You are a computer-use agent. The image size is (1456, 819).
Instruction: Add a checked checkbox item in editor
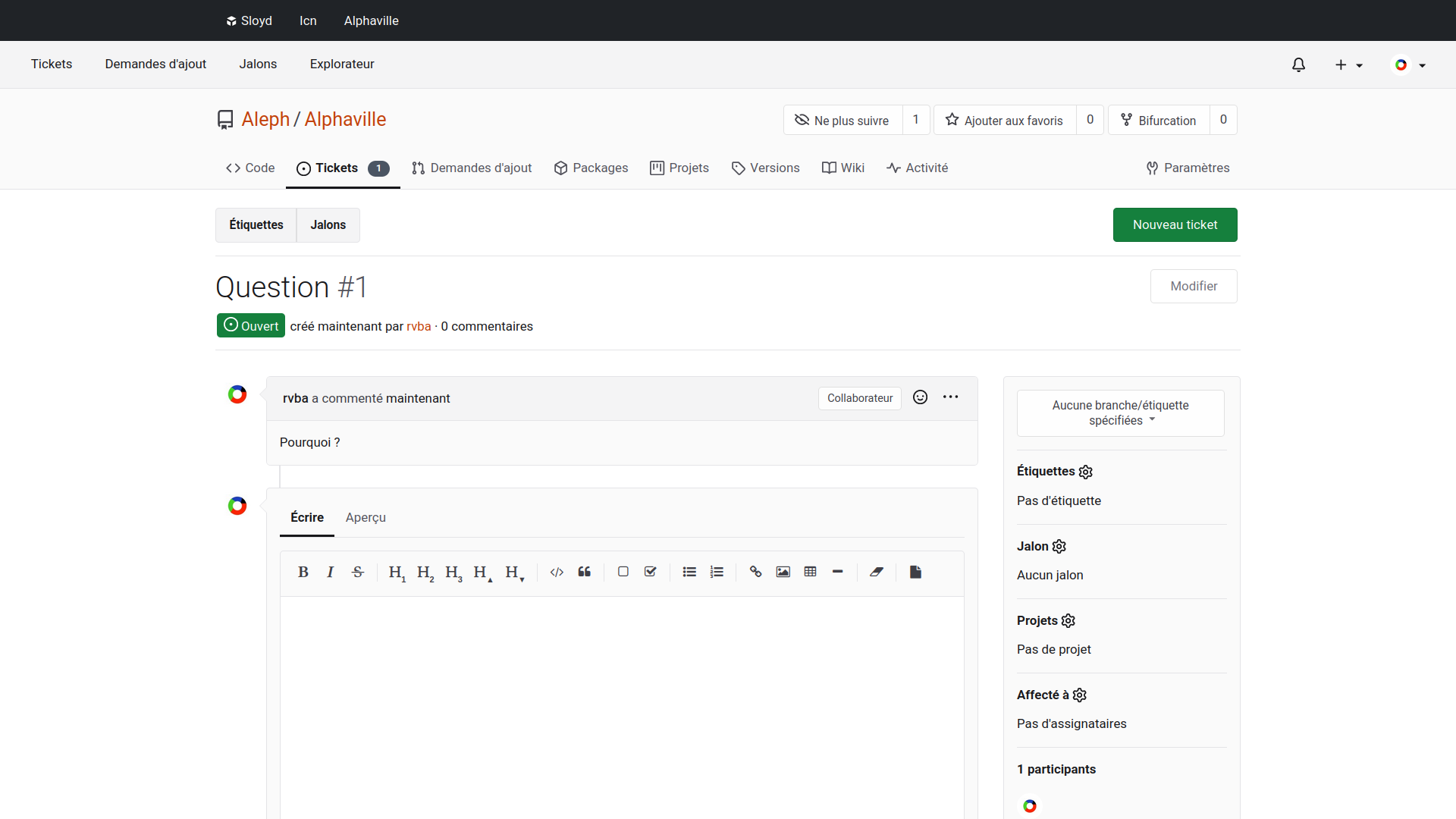pos(650,572)
